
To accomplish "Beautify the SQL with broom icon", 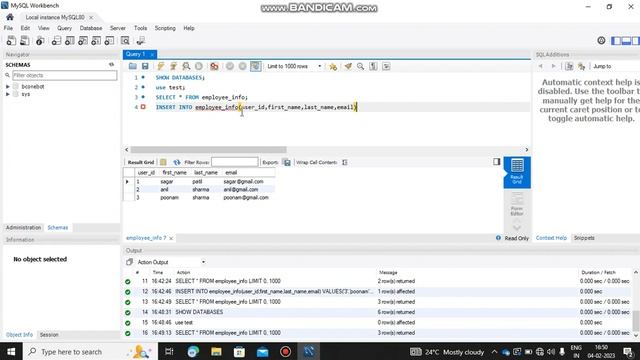I will coord(348,66).
